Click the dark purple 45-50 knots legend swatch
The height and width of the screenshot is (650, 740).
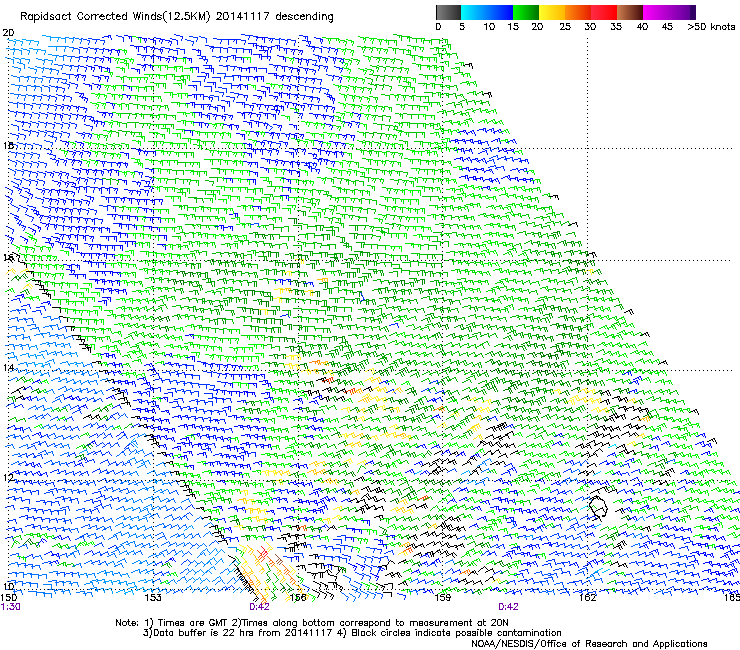tap(682, 12)
